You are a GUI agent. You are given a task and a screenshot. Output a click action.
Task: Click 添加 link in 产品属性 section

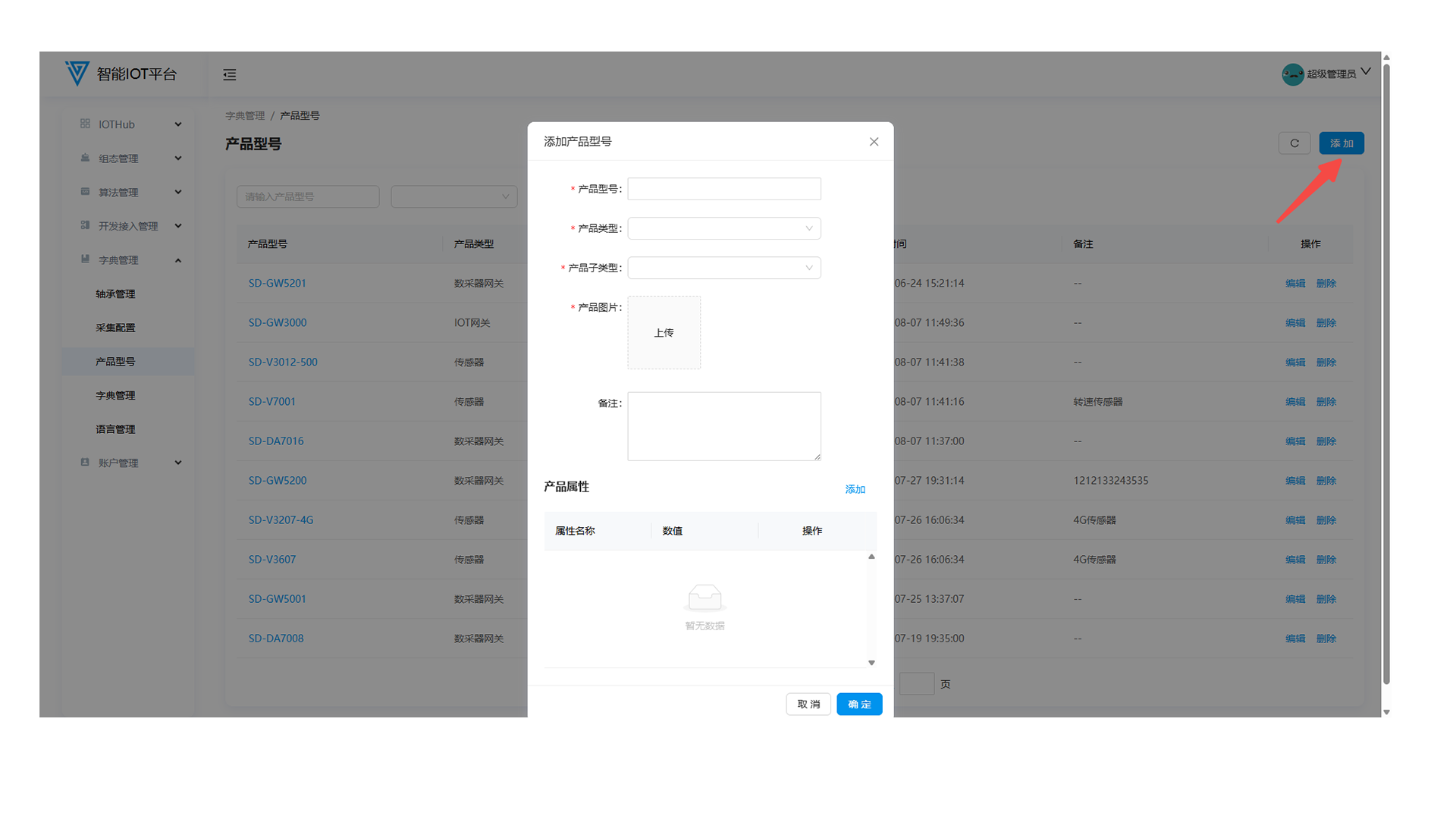(x=855, y=489)
